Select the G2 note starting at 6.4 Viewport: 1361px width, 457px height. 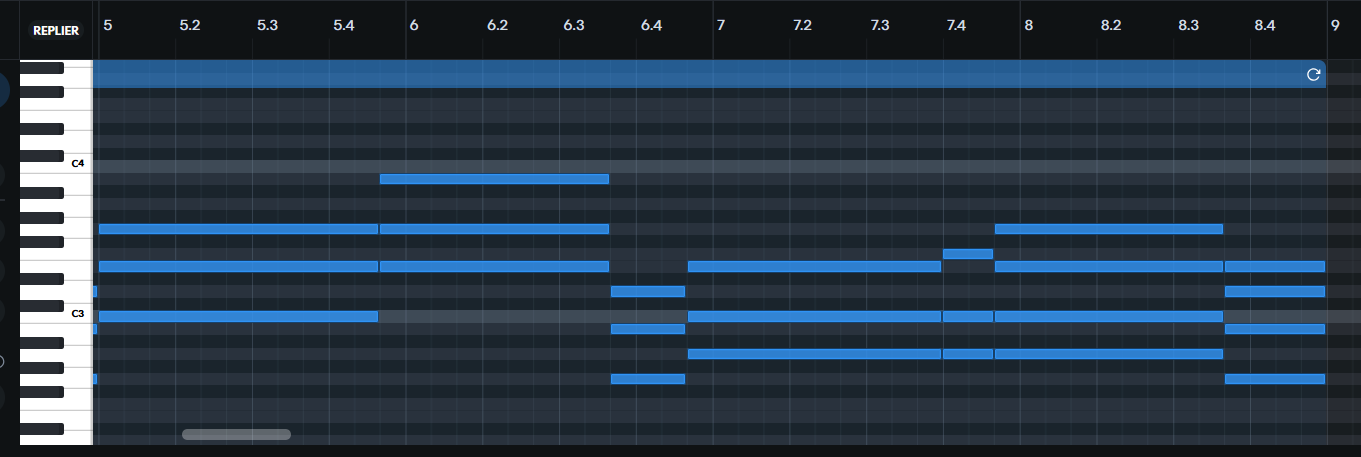[648, 379]
